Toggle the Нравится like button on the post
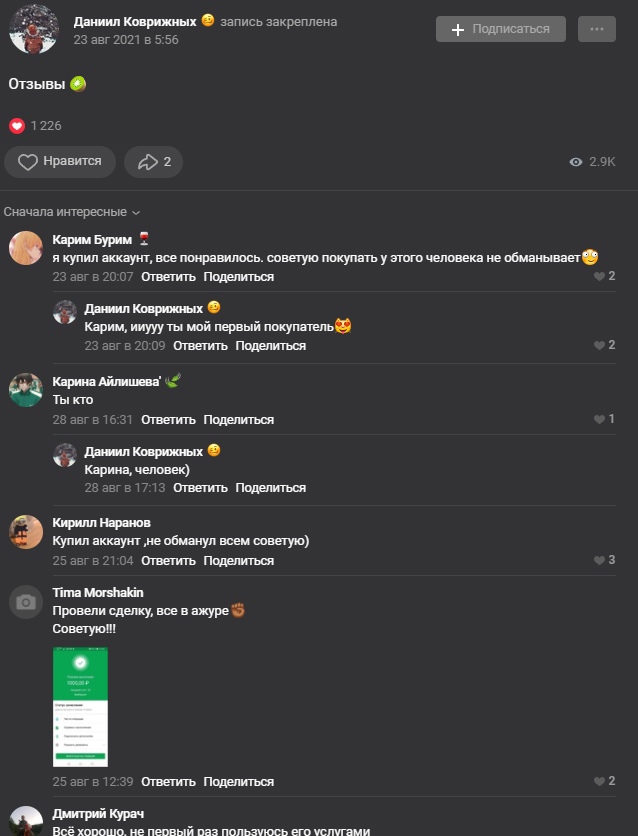Screen dimensions: 638x836 click(60, 162)
